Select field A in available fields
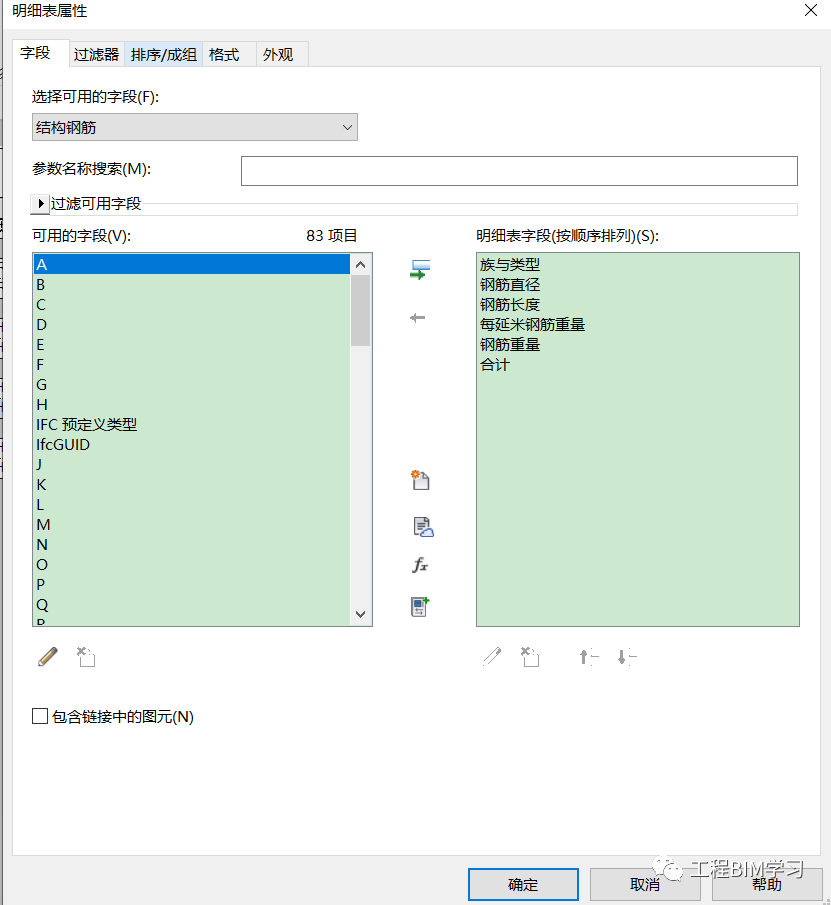 pos(192,264)
